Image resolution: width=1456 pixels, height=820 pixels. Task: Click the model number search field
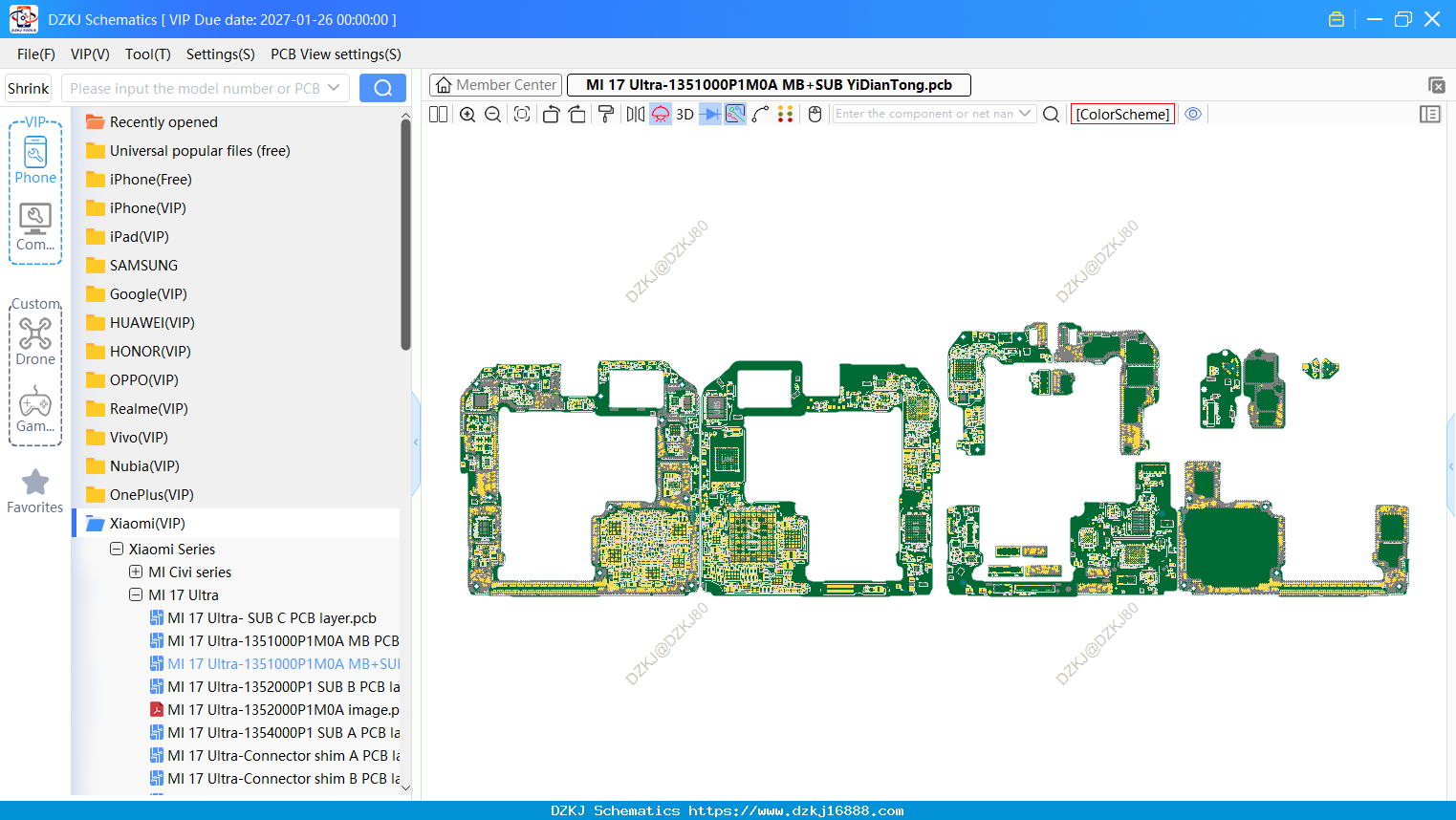[194, 88]
